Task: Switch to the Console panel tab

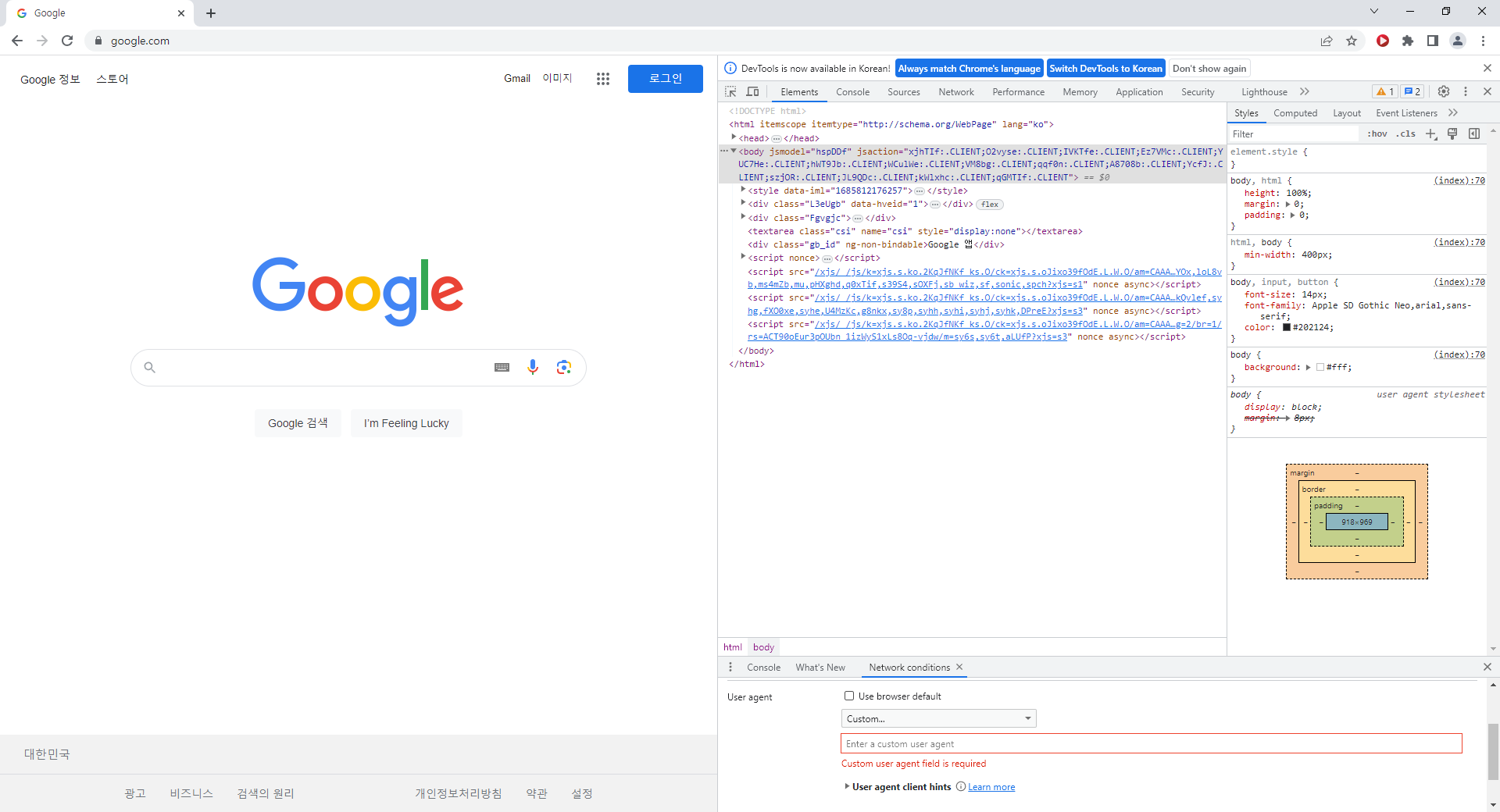Action: pos(852,91)
